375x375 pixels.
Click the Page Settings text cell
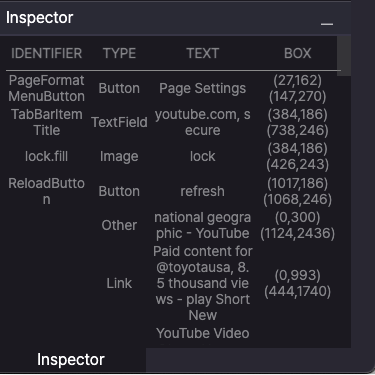(x=203, y=88)
